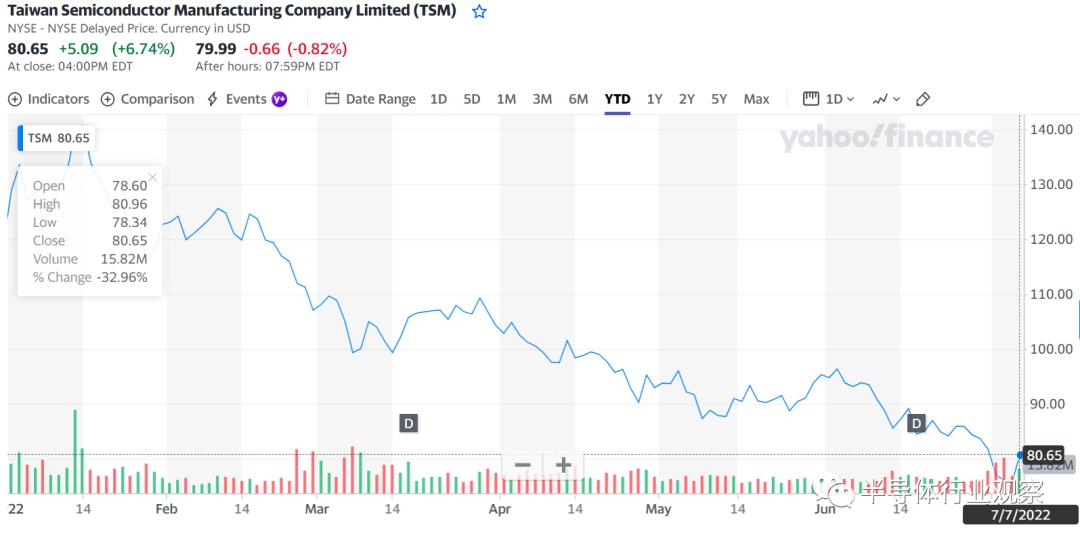The height and width of the screenshot is (540, 1080).
Task: Switch to the 1Y range tab
Action: click(654, 99)
